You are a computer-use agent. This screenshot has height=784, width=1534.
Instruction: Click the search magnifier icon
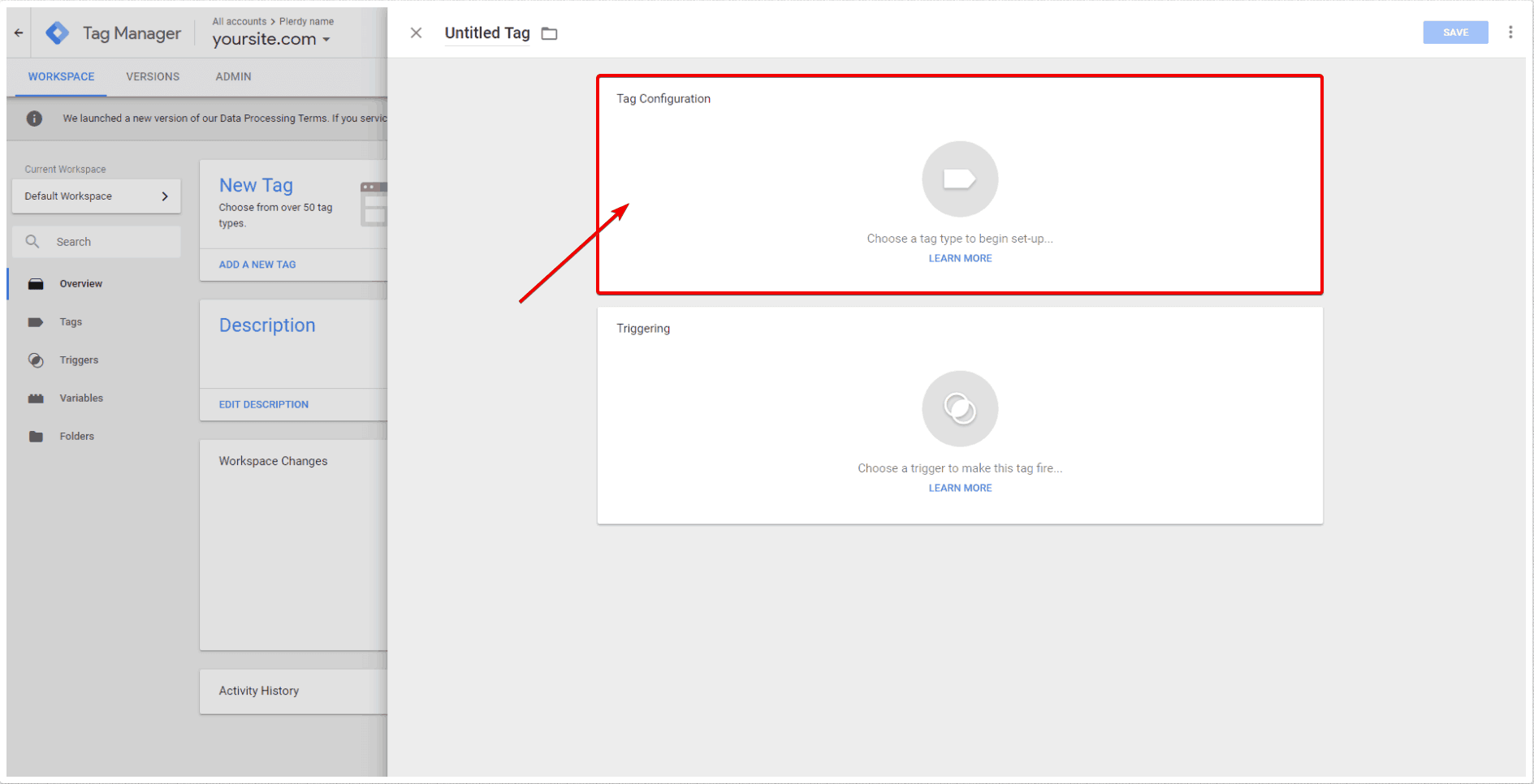(32, 242)
